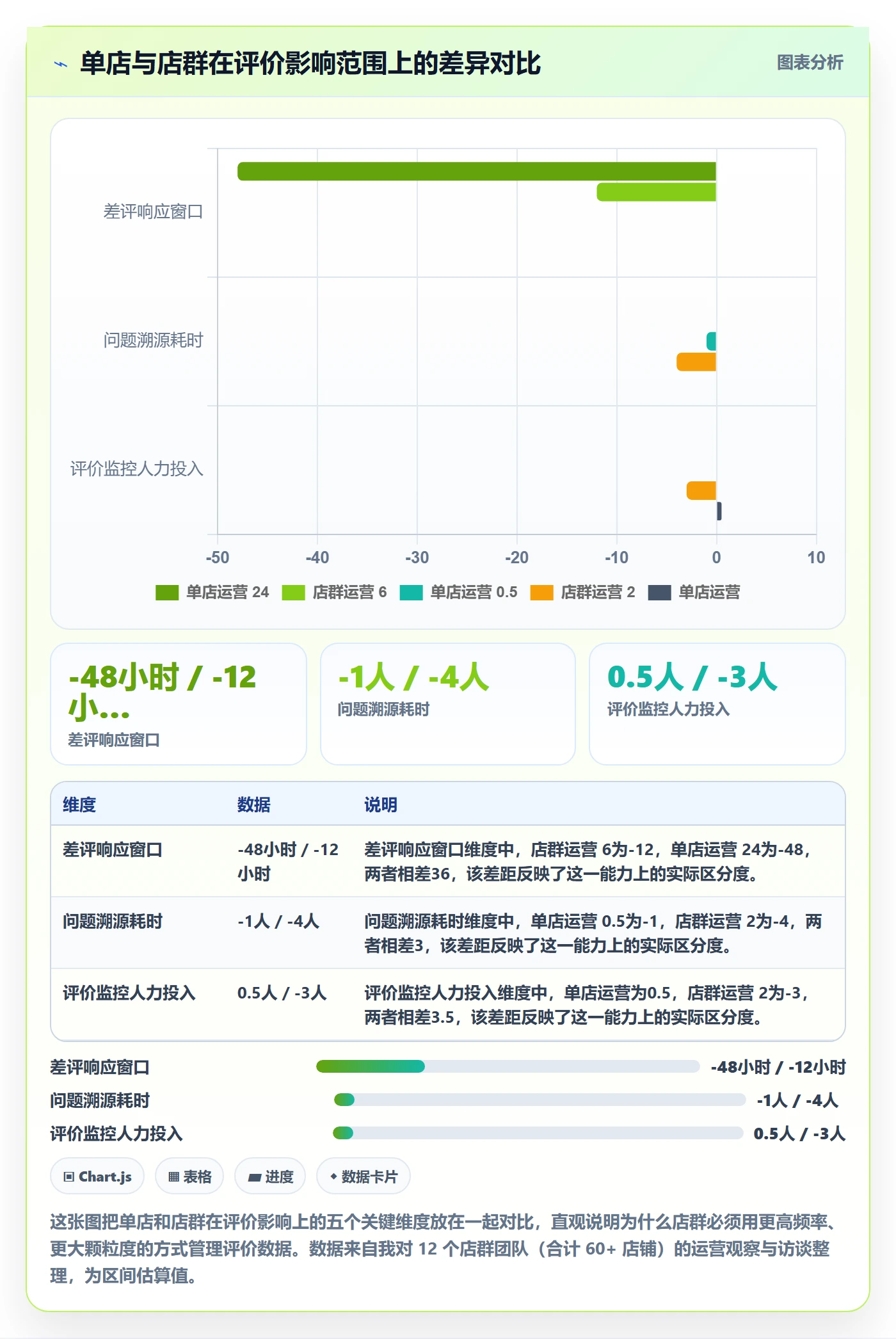The image size is (896, 1339).
Task: Click the 问题溯源耗时 progress bar
Action: (x=540, y=1100)
